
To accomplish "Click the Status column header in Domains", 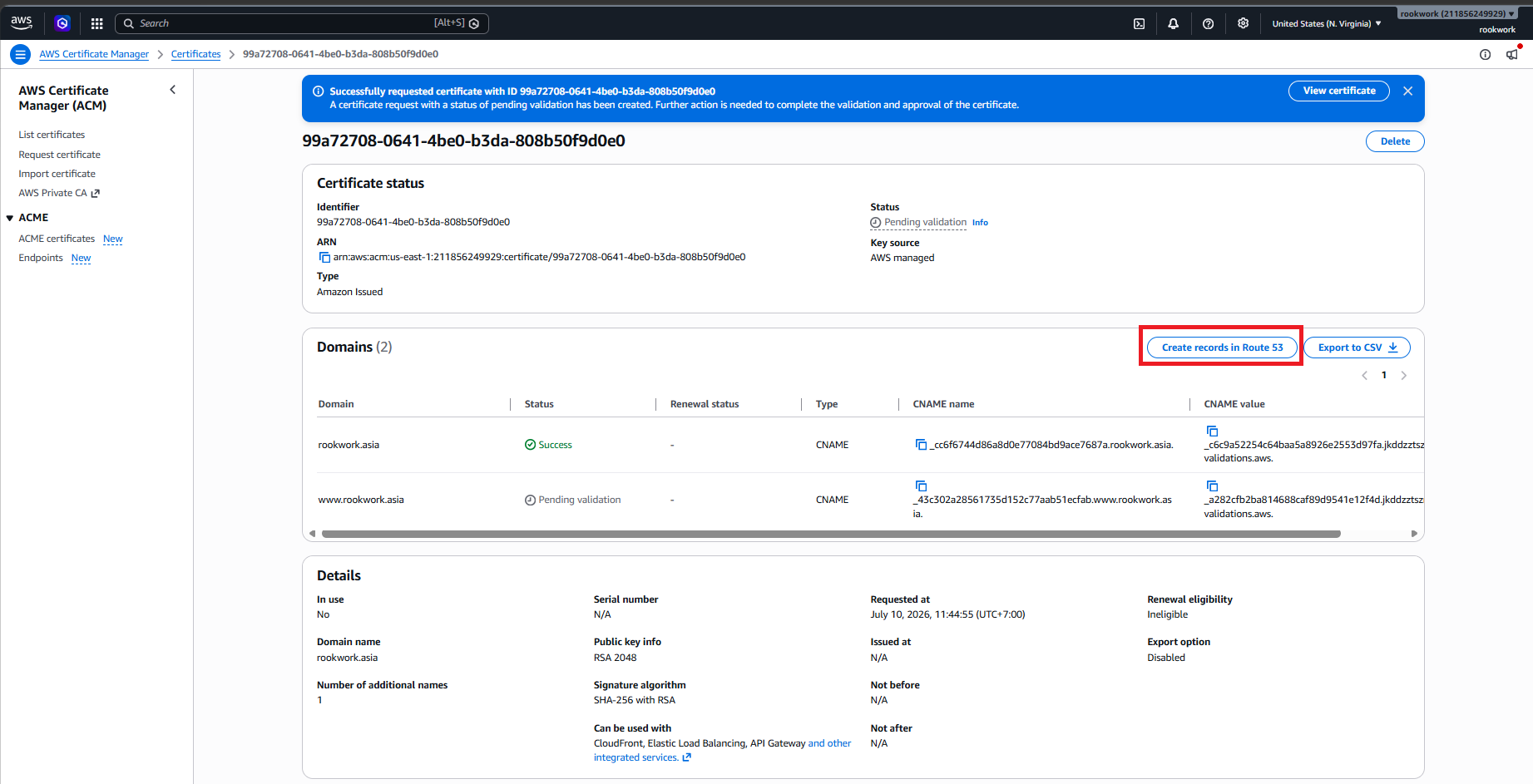I will pyautogui.click(x=539, y=404).
